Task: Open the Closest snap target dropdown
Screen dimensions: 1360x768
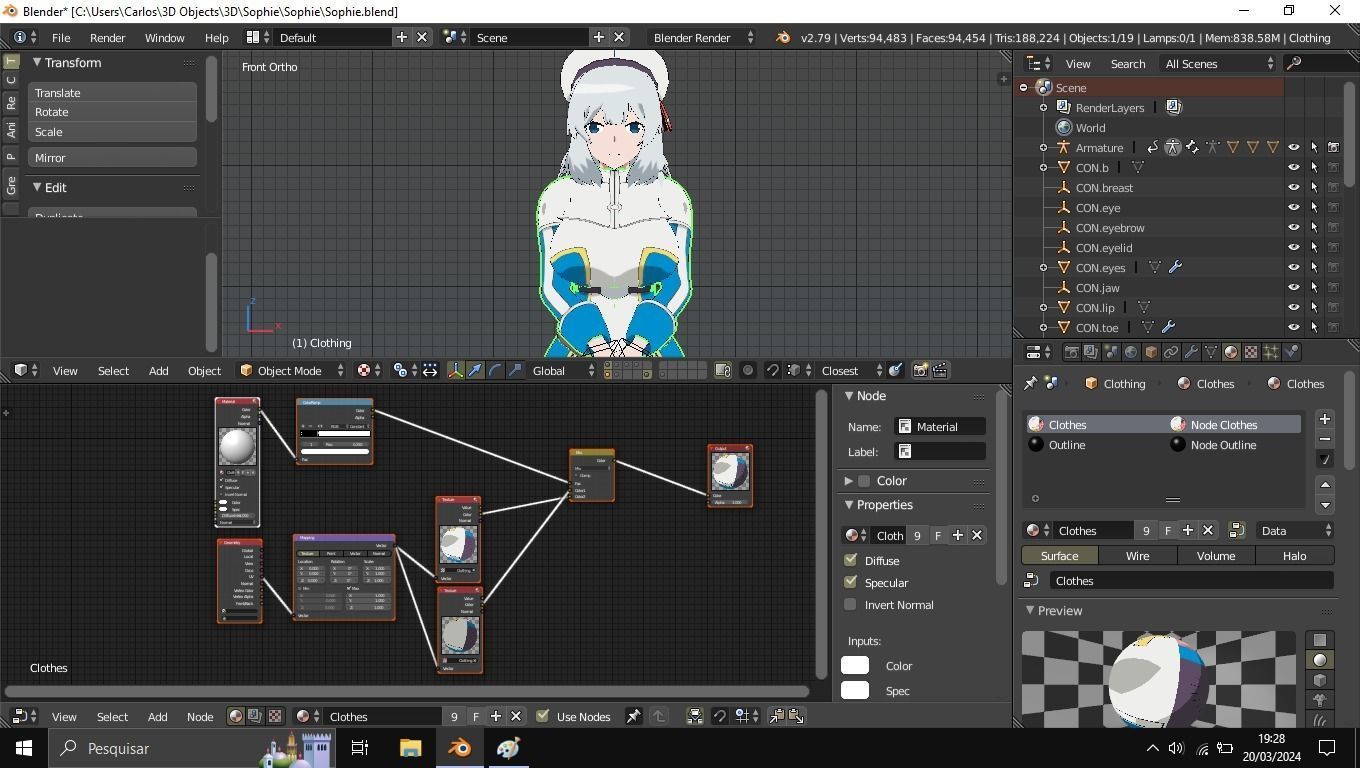Action: [x=851, y=370]
